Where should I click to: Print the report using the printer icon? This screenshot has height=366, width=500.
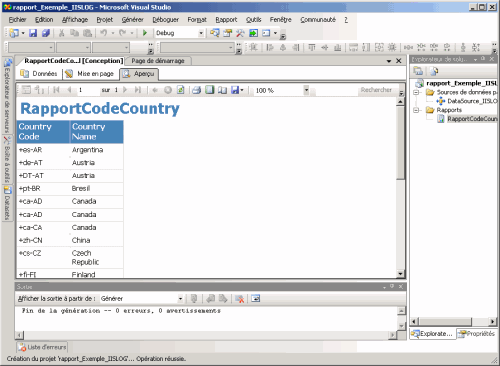click(x=196, y=90)
